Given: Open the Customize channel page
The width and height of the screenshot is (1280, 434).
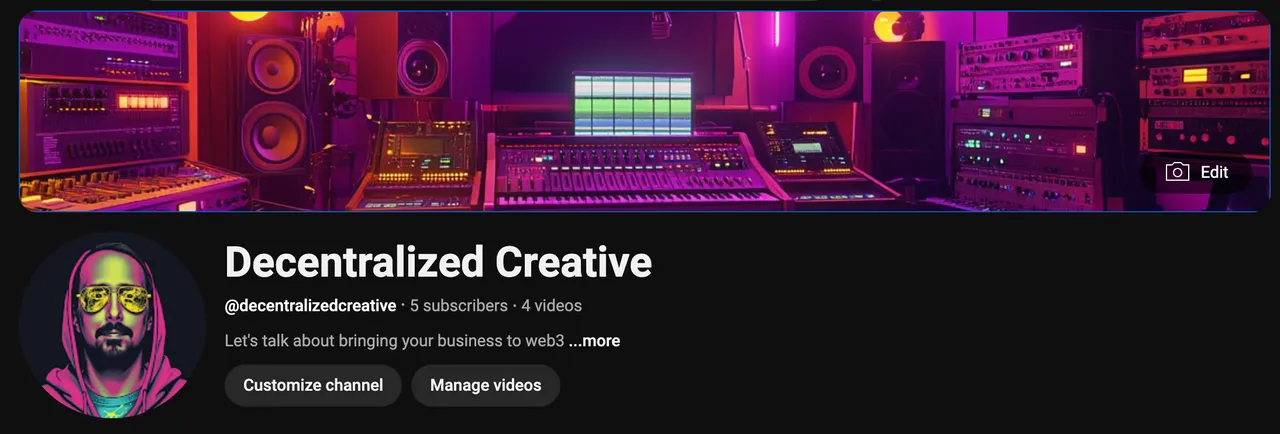Looking at the screenshot, I should (x=313, y=385).
